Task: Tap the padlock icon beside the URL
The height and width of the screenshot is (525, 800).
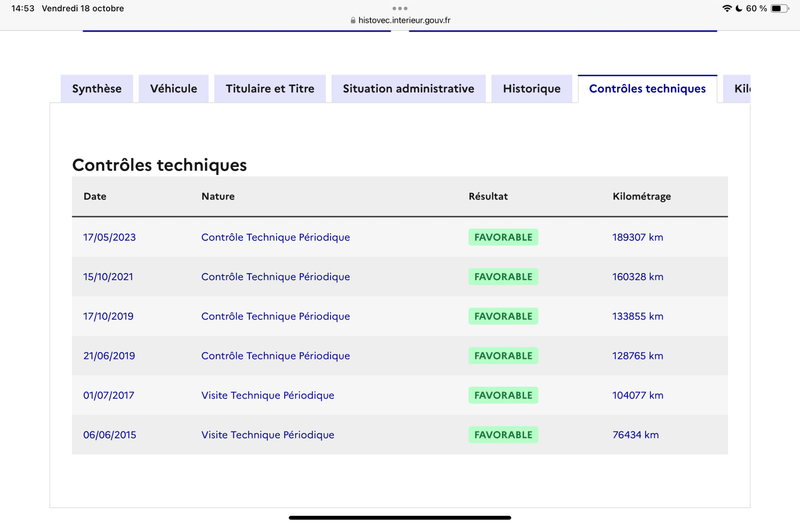Action: (x=353, y=20)
